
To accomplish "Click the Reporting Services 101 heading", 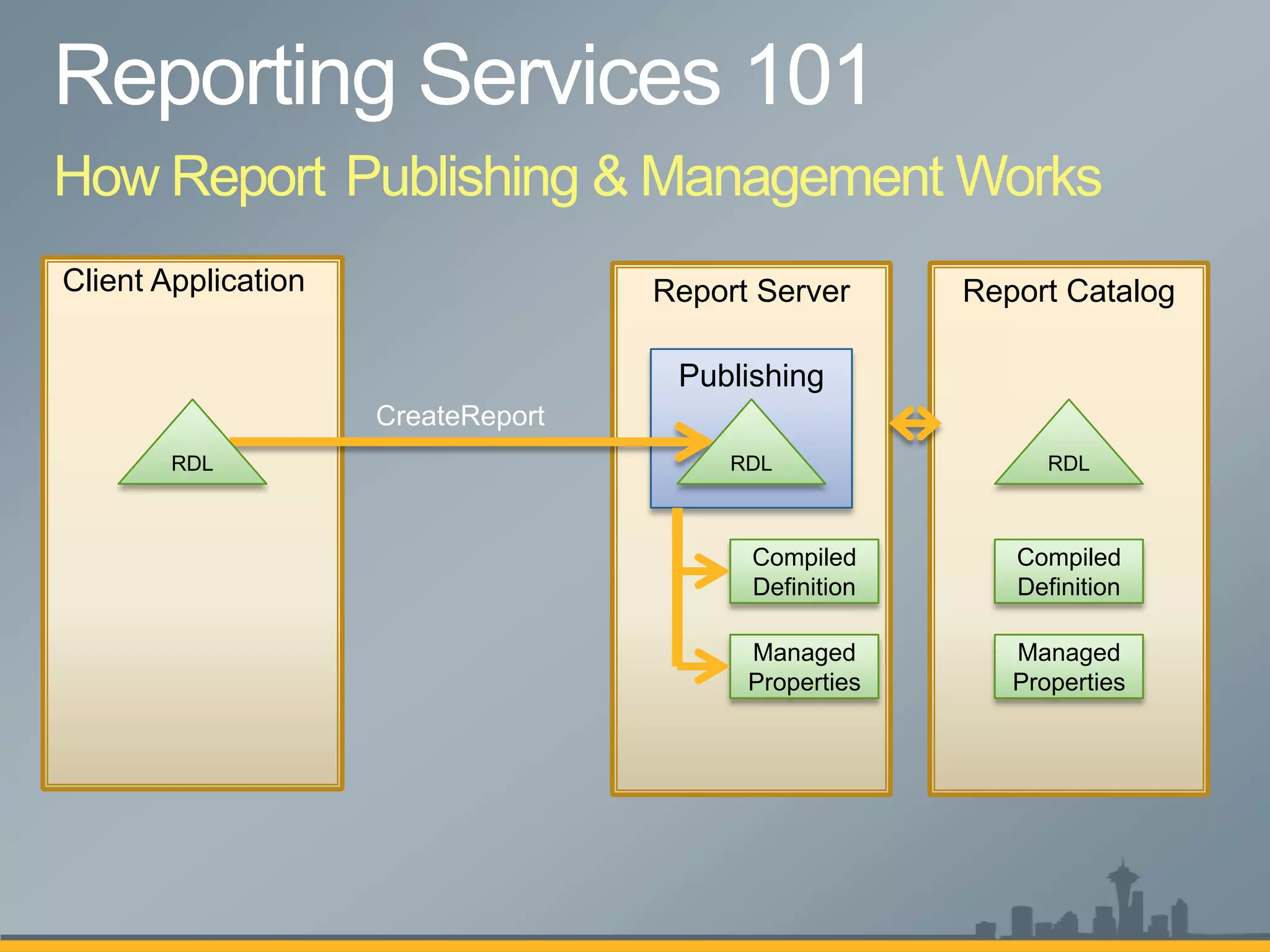I will click(x=462, y=76).
